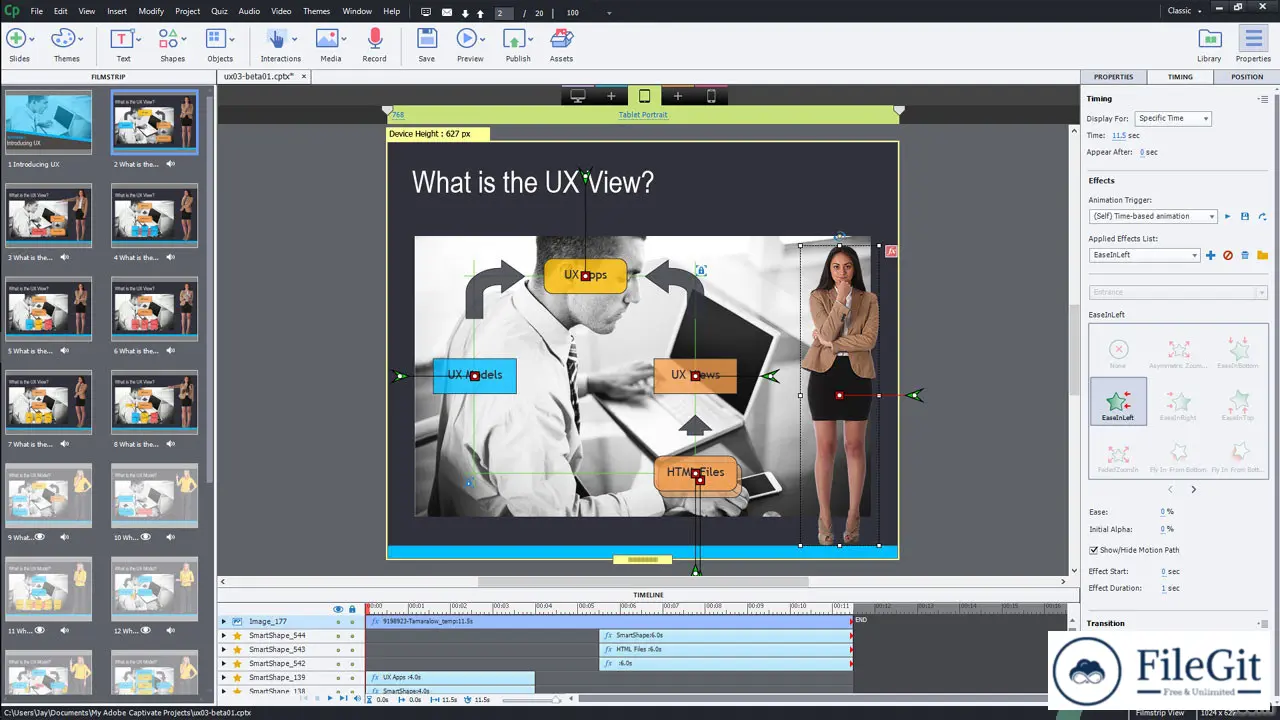Play effect preview in Effects section
The image size is (1280, 720).
[1228, 216]
